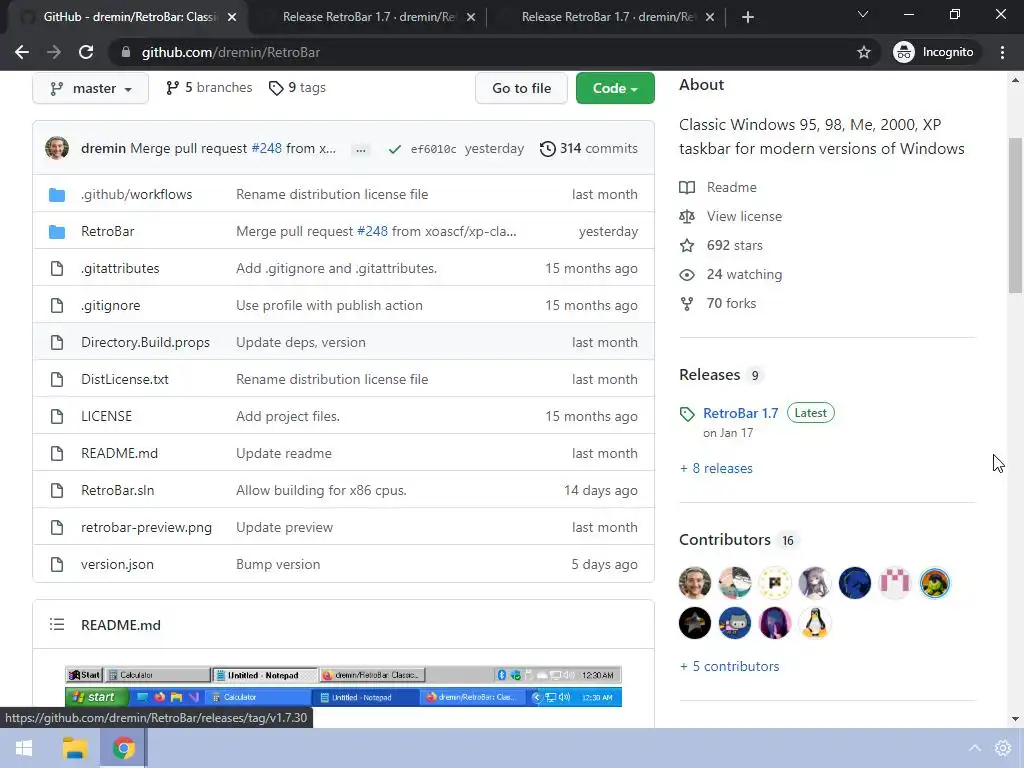This screenshot has width=1024, height=768.
Task: Open the tab search chevron
Action: [863, 14]
